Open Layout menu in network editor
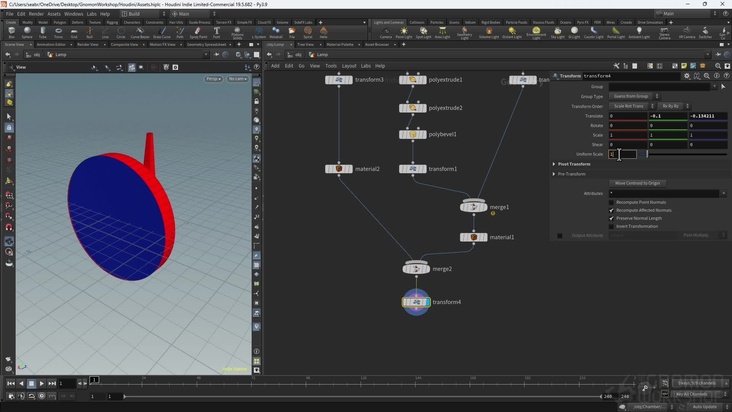This screenshot has width=732, height=412. (x=349, y=66)
